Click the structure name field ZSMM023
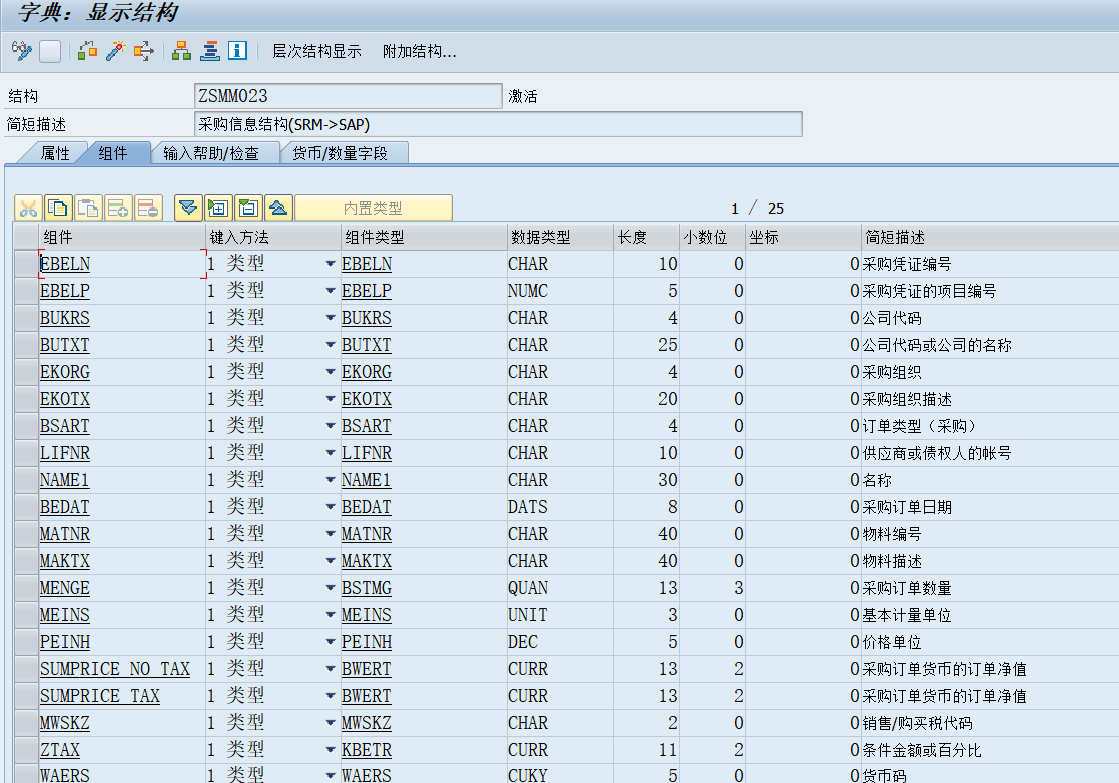 click(348, 96)
